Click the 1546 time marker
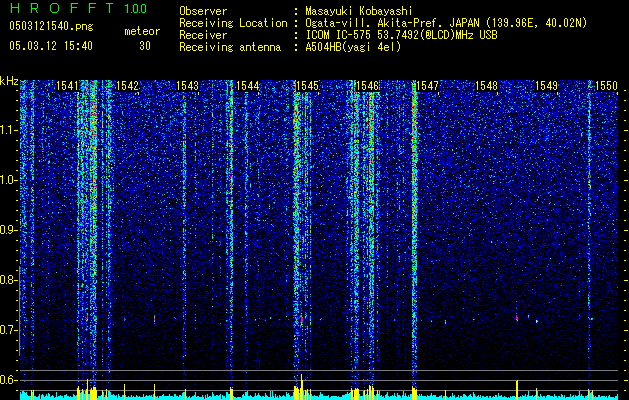The image size is (629, 400). (x=367, y=86)
